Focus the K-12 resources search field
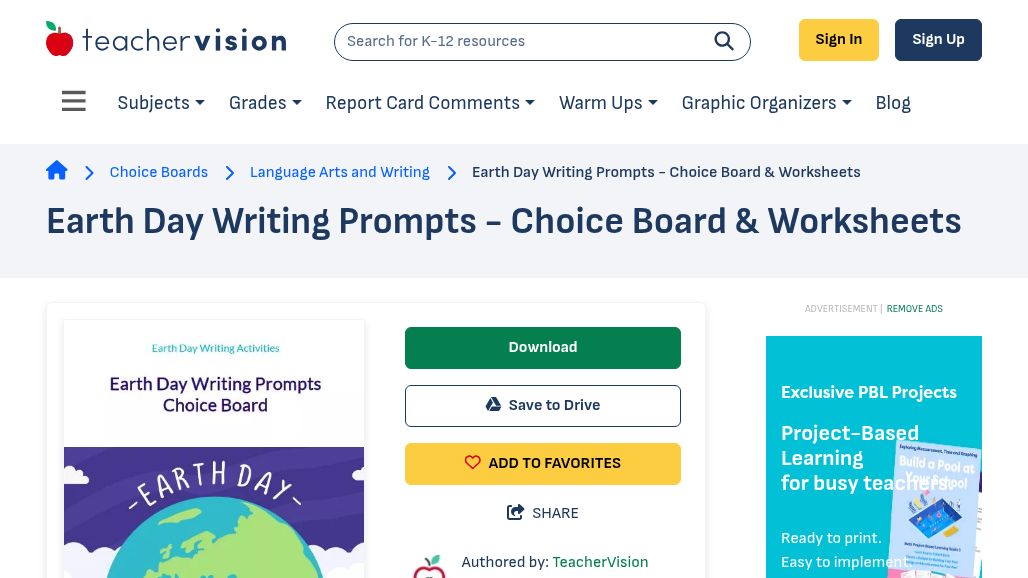 tap(520, 41)
